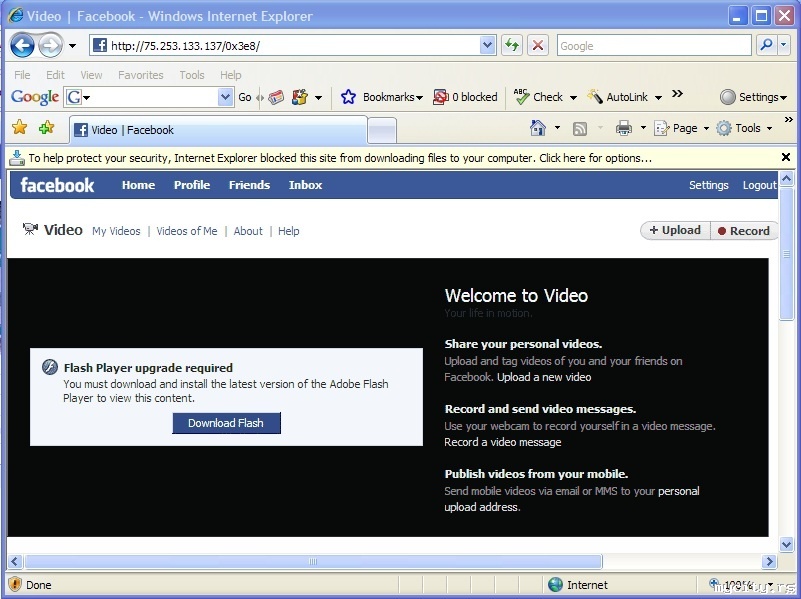Click the Google toolbar search input
The height and width of the screenshot is (599, 801).
coord(149,97)
